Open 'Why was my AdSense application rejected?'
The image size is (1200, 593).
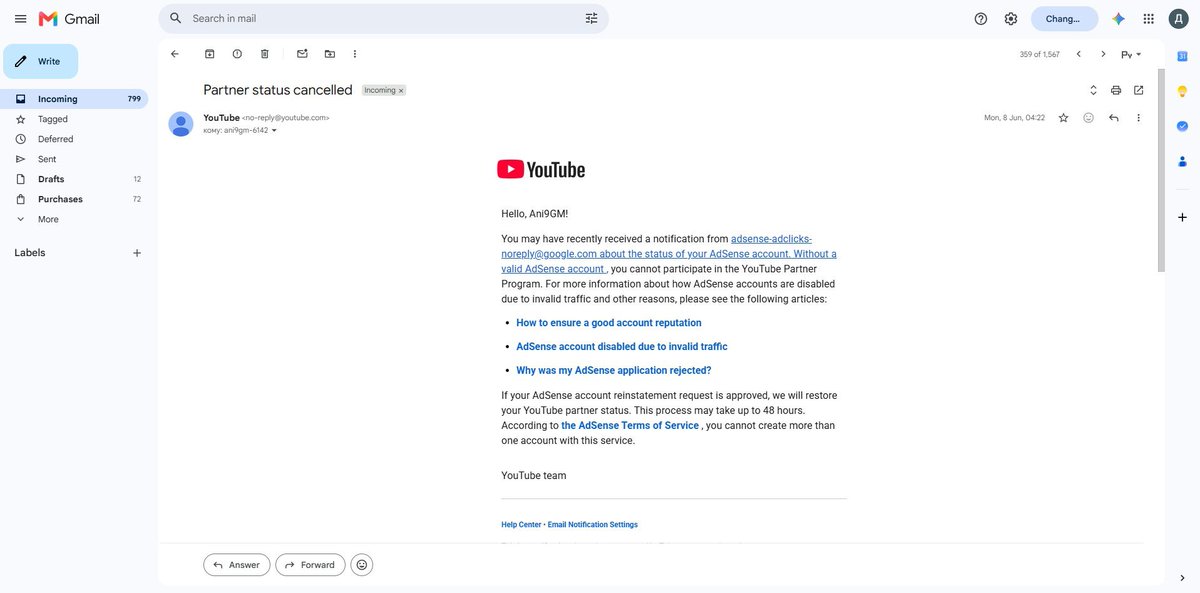(614, 370)
